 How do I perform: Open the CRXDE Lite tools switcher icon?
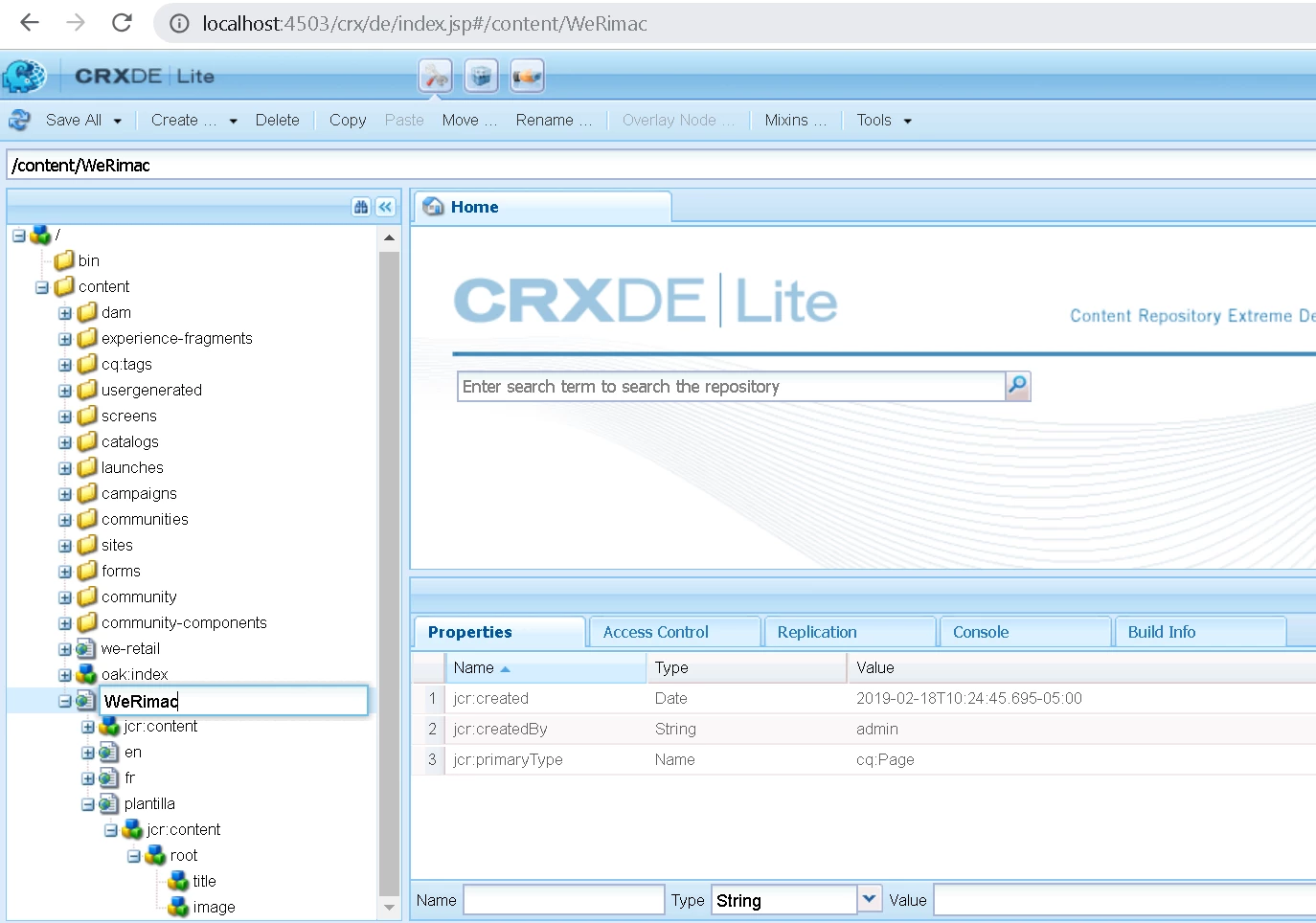pos(435,76)
